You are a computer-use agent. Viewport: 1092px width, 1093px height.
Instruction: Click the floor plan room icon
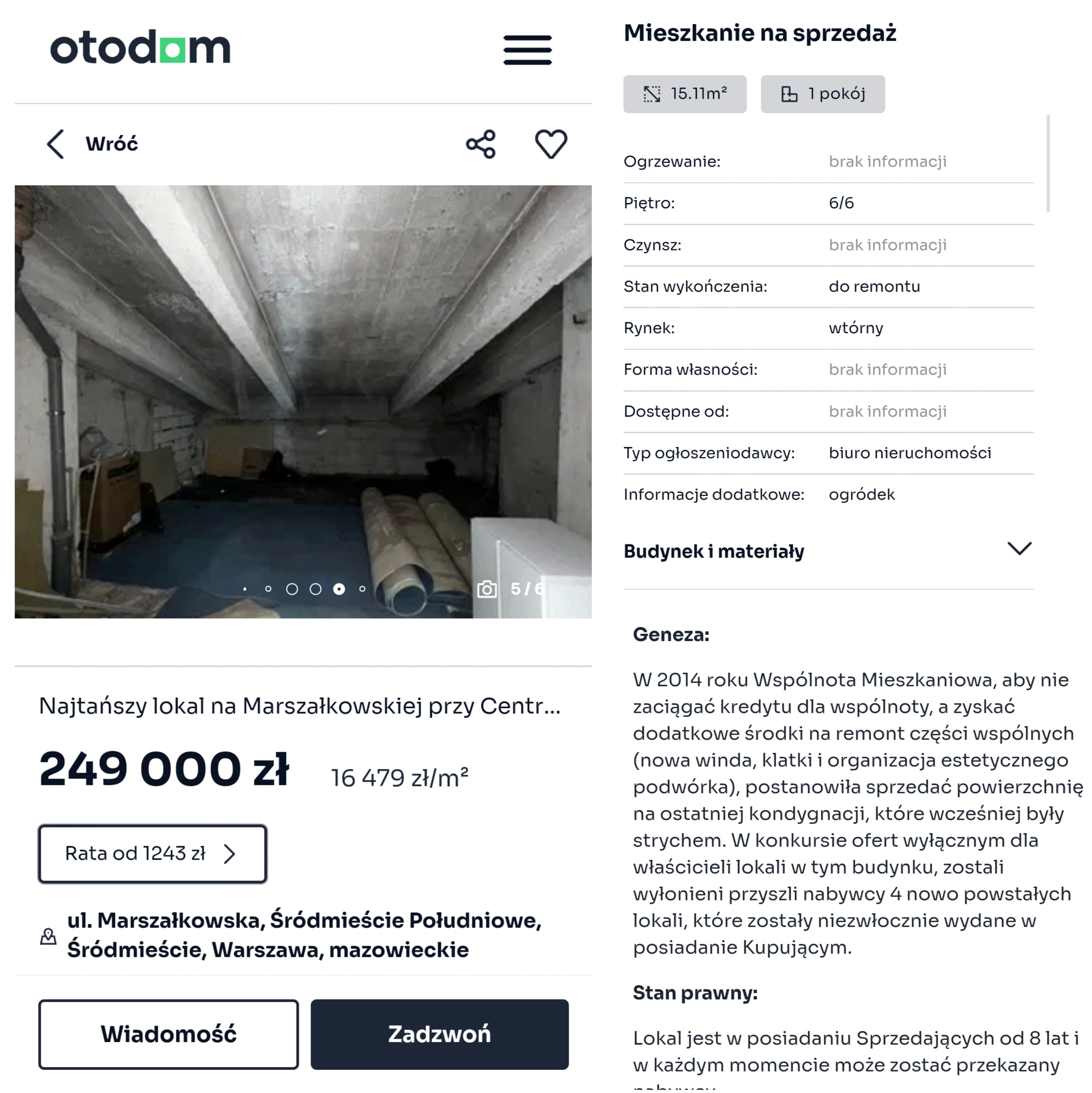(789, 94)
